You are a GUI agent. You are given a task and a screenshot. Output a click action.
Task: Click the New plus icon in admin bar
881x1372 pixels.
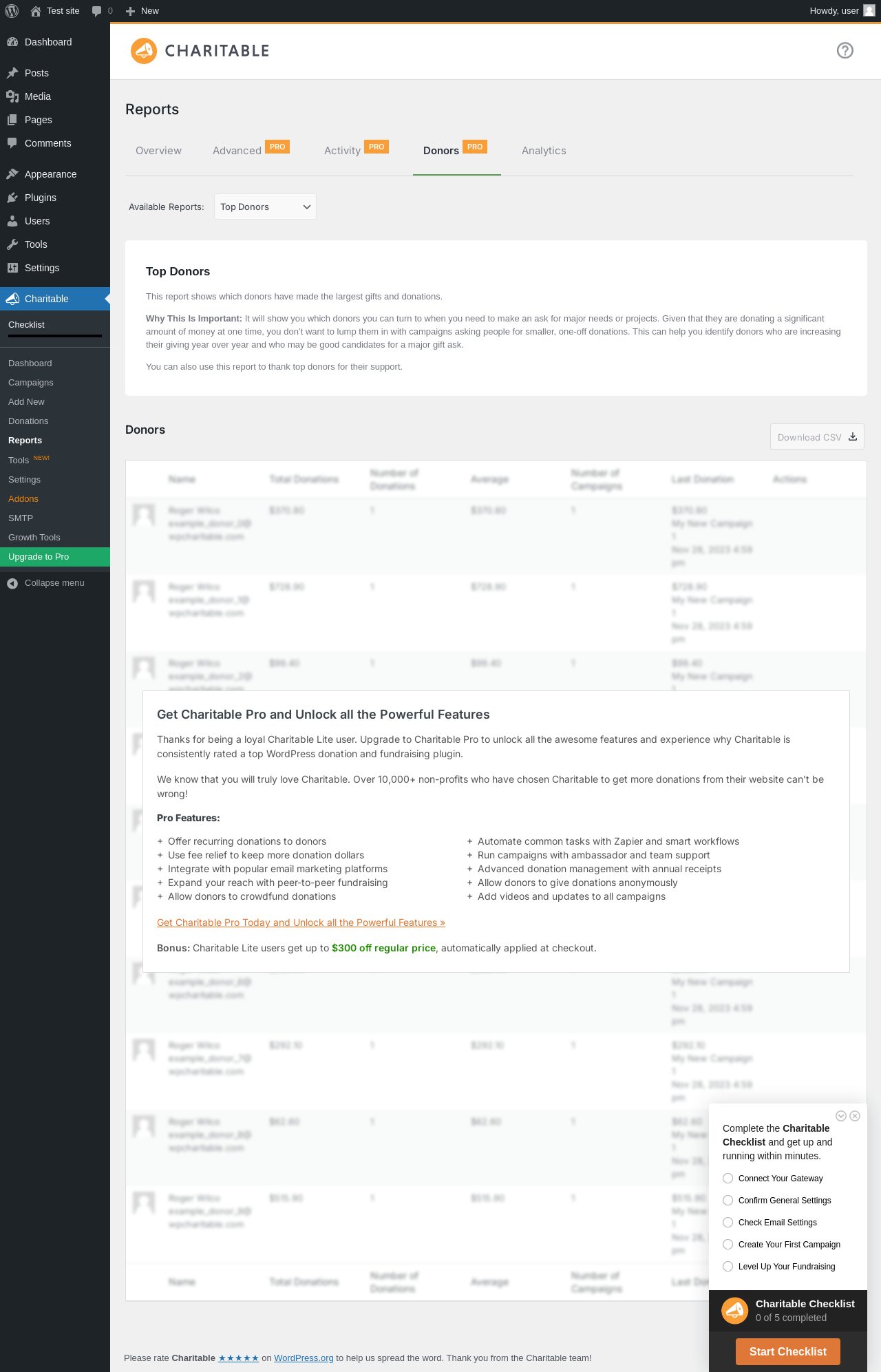click(x=130, y=11)
